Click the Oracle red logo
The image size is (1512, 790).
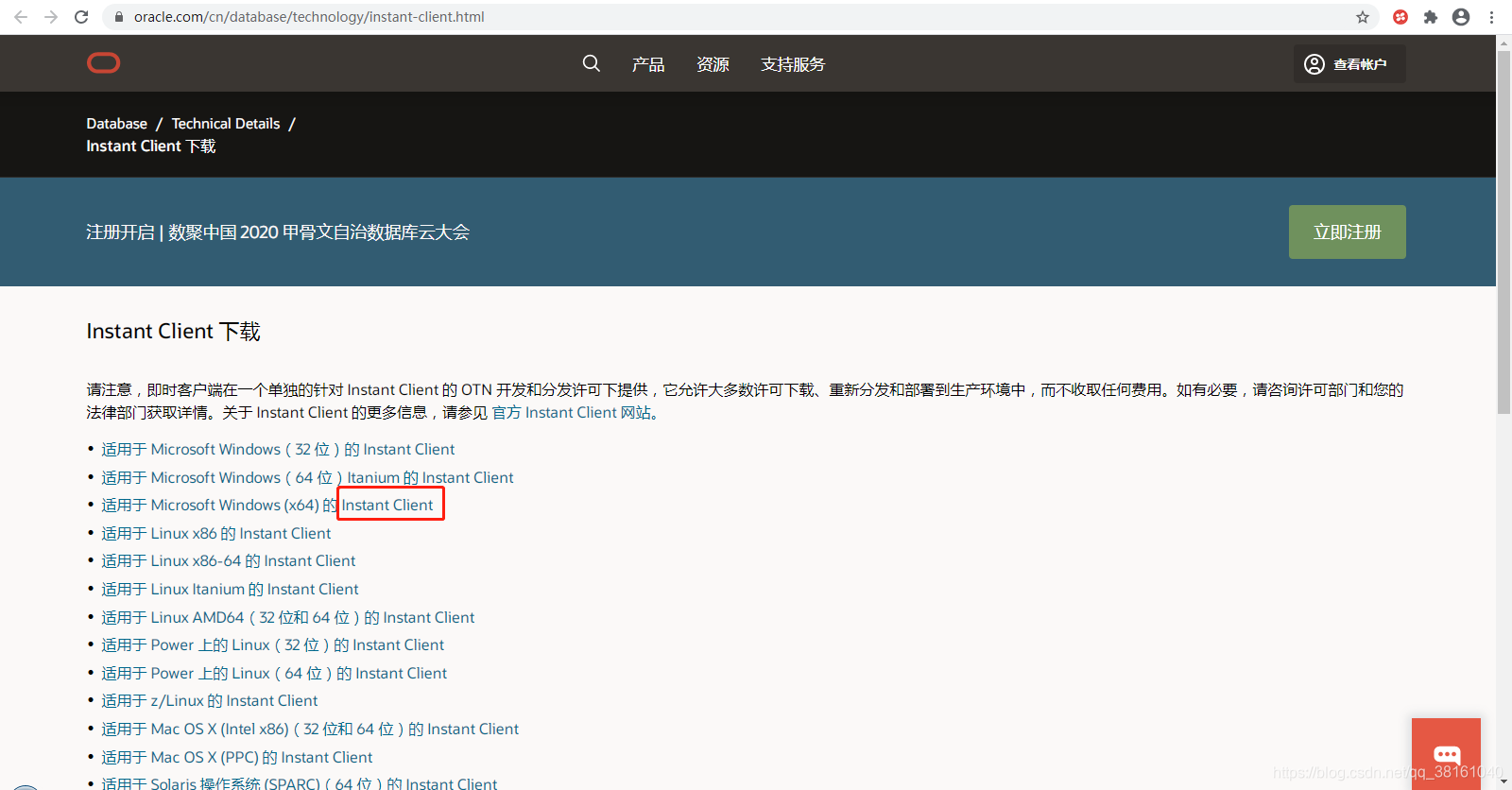click(104, 63)
